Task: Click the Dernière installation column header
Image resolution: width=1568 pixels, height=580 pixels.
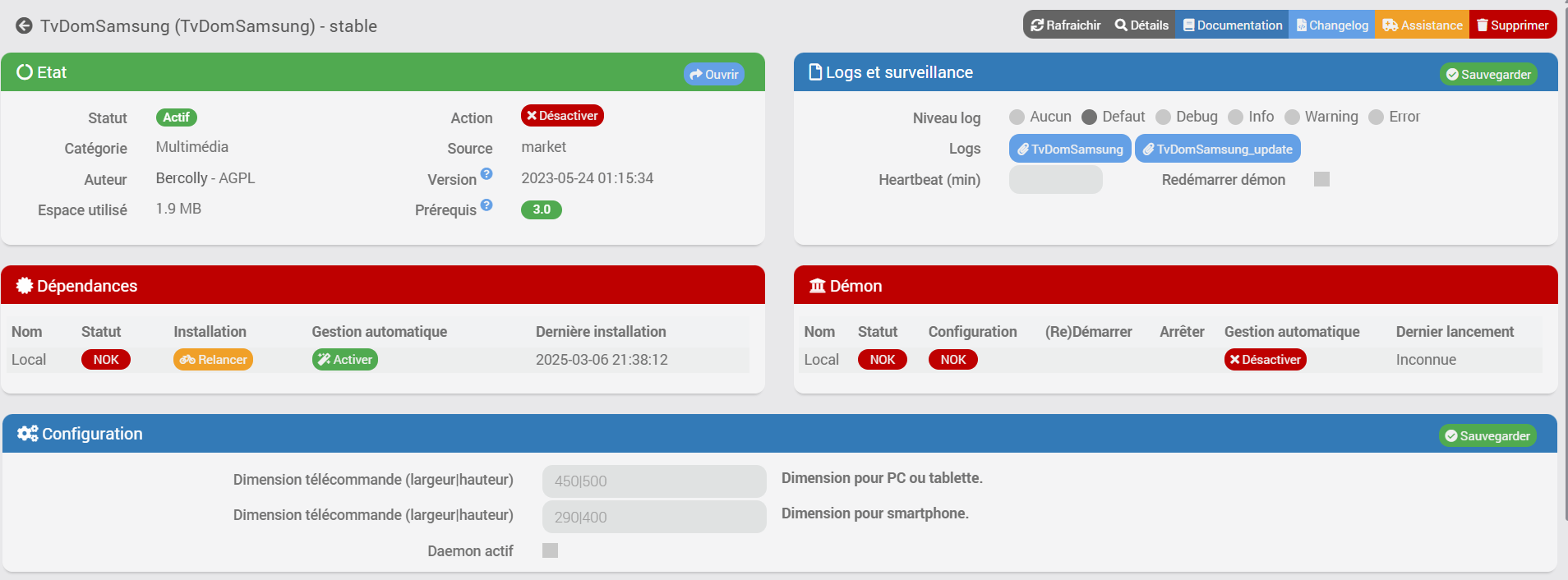Action: click(x=601, y=332)
